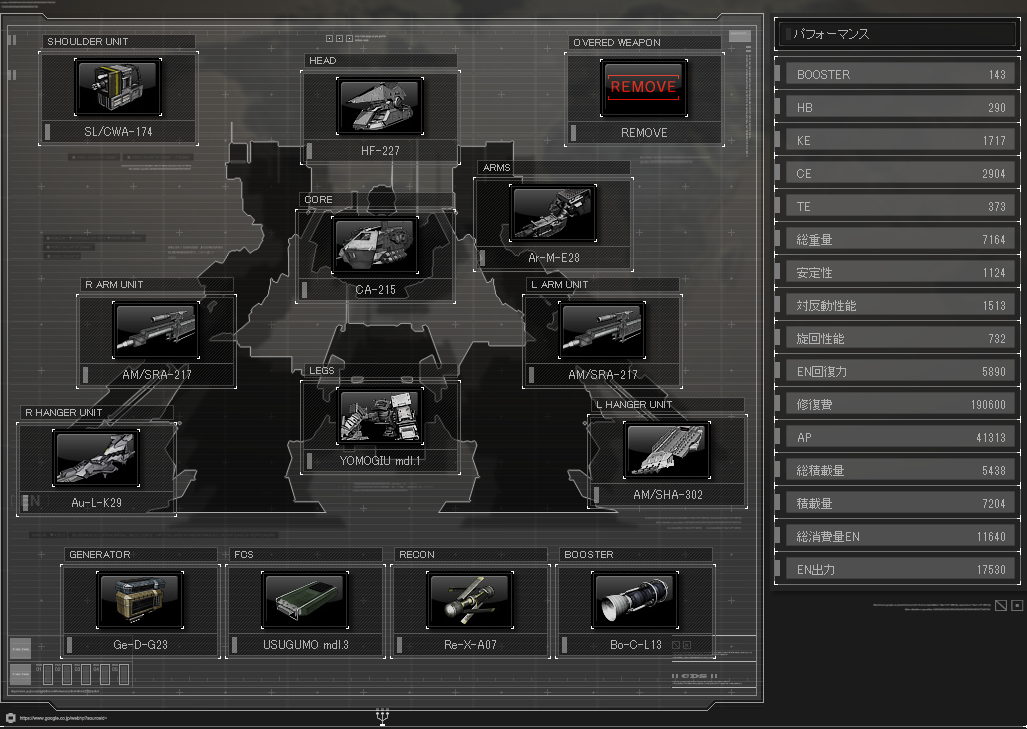Open the USUGUMO mdl.3 FCS image
1027x729 pixels.
(x=305, y=600)
